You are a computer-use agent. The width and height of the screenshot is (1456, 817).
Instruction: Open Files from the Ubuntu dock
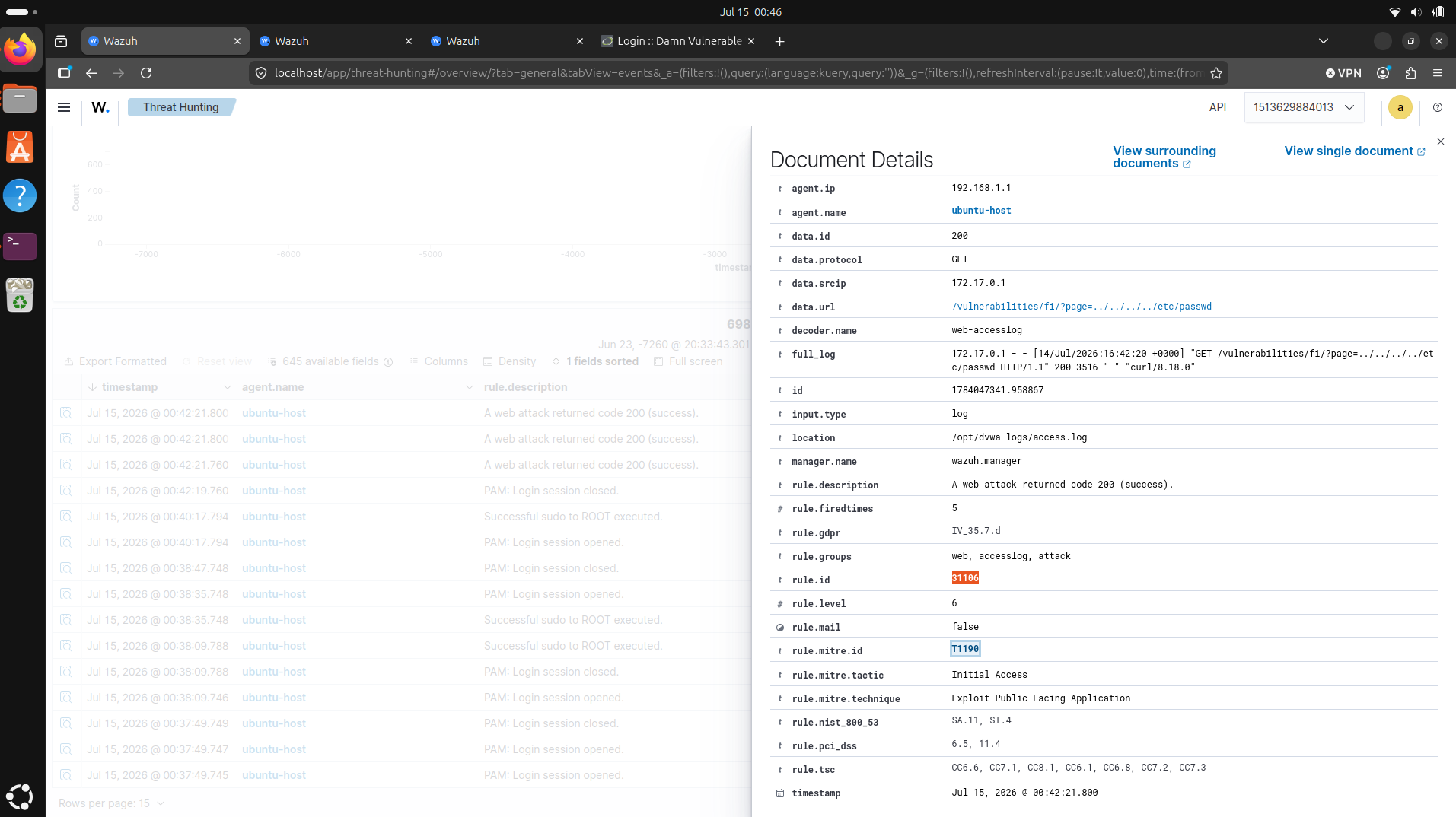[20, 98]
